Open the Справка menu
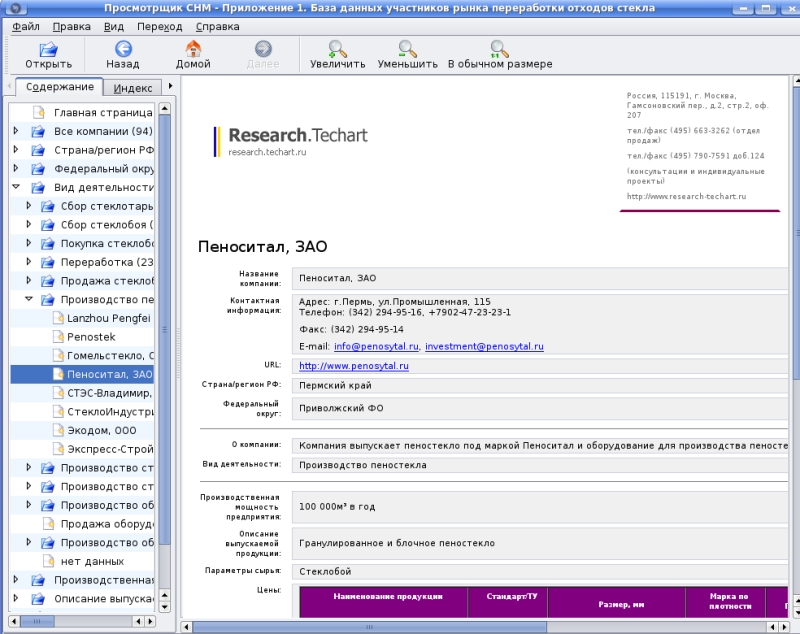Image resolution: width=800 pixels, height=634 pixels. tap(217, 27)
